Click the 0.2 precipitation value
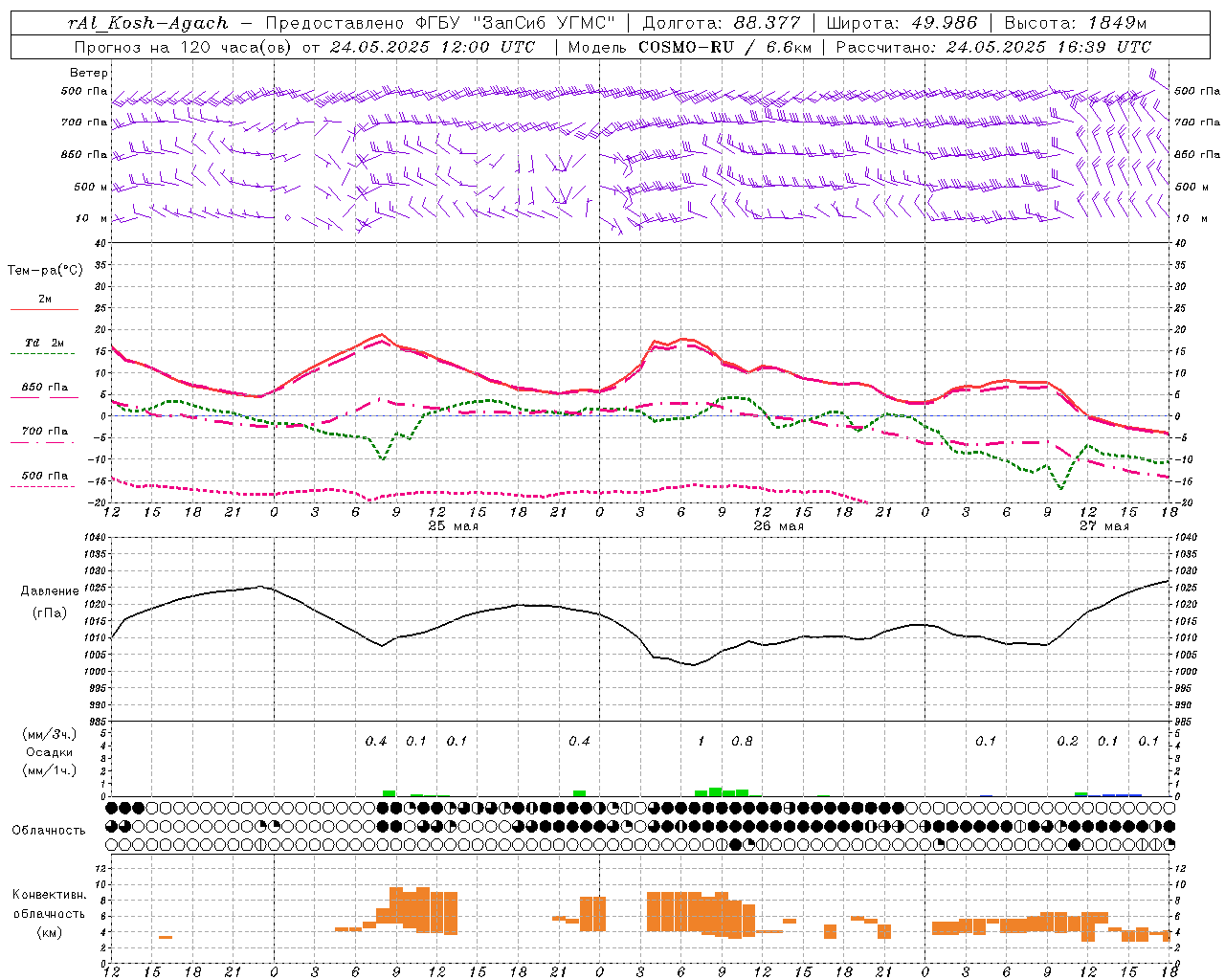1225x980 pixels. 1067,742
